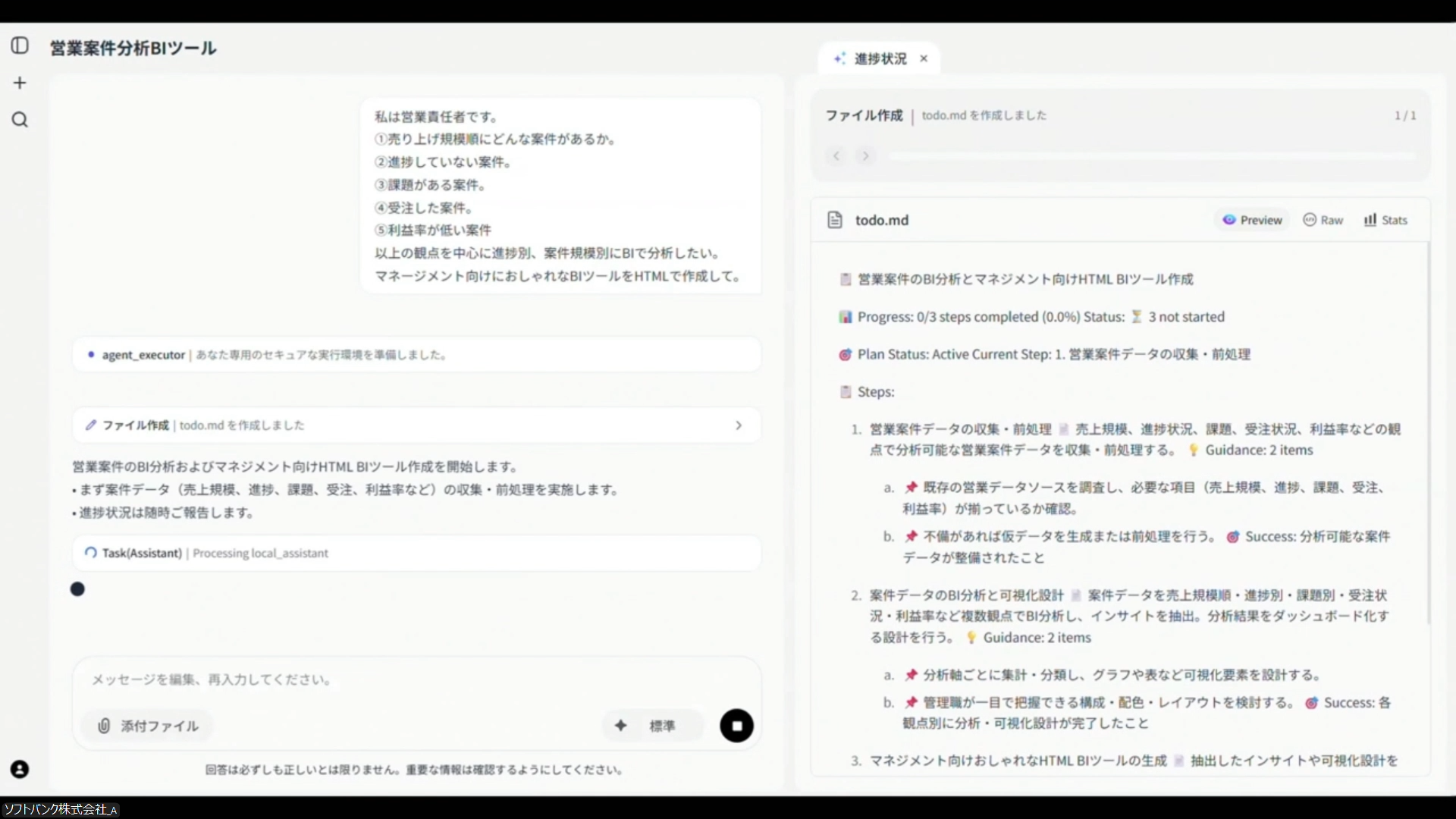Viewport: 1456px width, 819px height.
Task: Stop the running generation
Action: point(736,726)
